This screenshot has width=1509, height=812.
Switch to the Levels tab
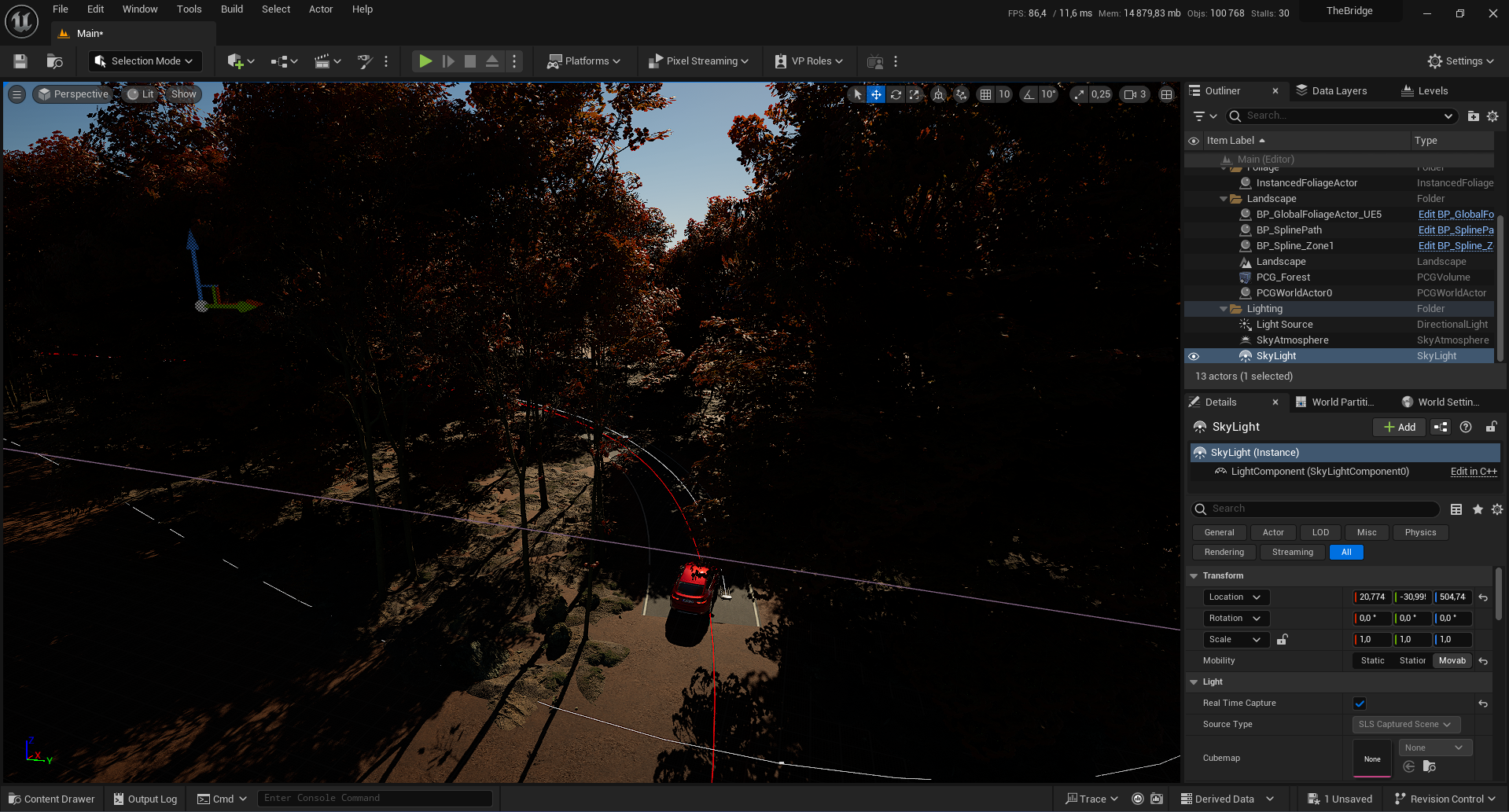1425,91
